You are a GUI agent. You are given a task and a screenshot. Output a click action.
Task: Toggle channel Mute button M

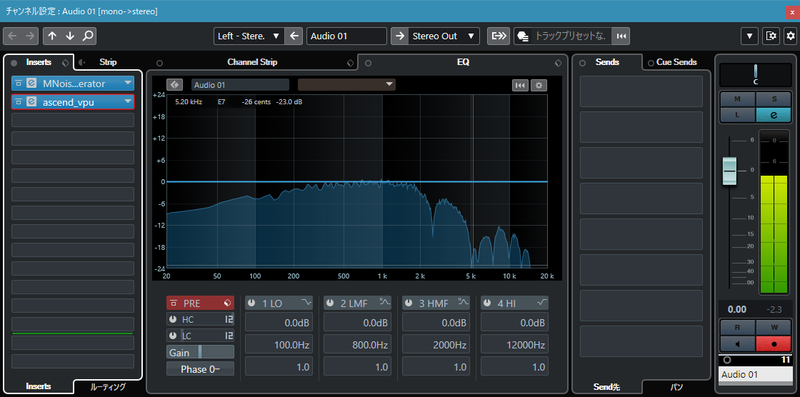tap(737, 98)
